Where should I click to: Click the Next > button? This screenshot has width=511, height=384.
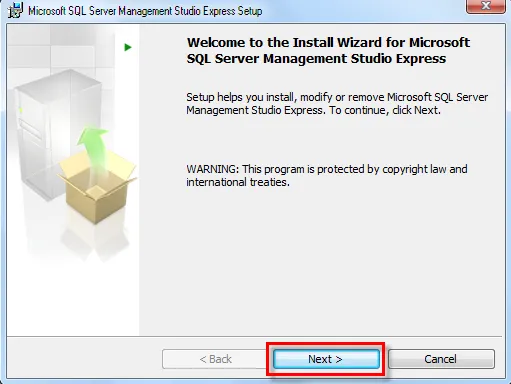[x=326, y=359]
